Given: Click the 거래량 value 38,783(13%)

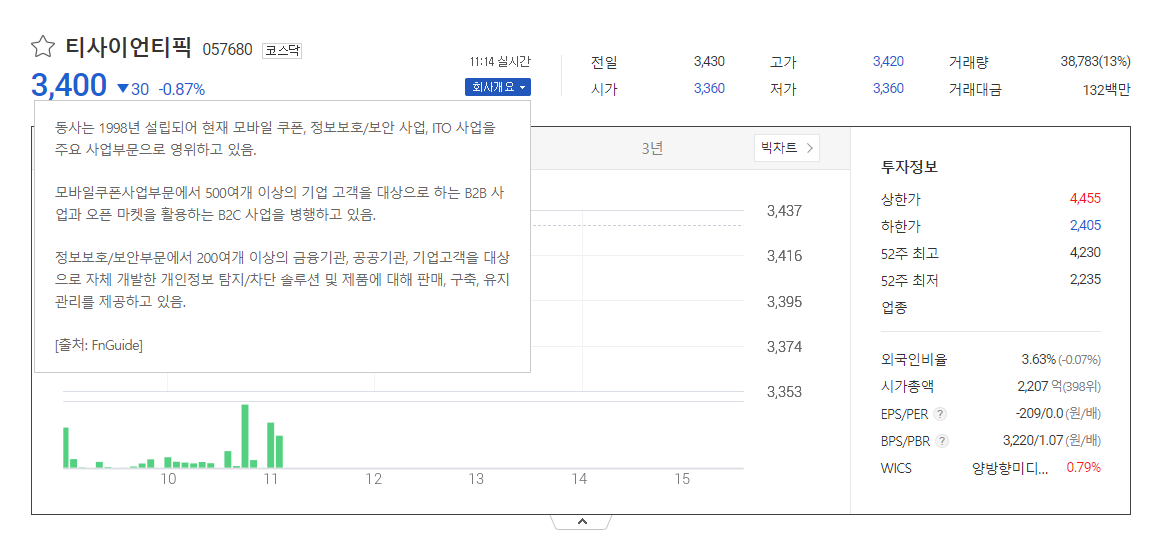Looking at the screenshot, I should 1095,62.
